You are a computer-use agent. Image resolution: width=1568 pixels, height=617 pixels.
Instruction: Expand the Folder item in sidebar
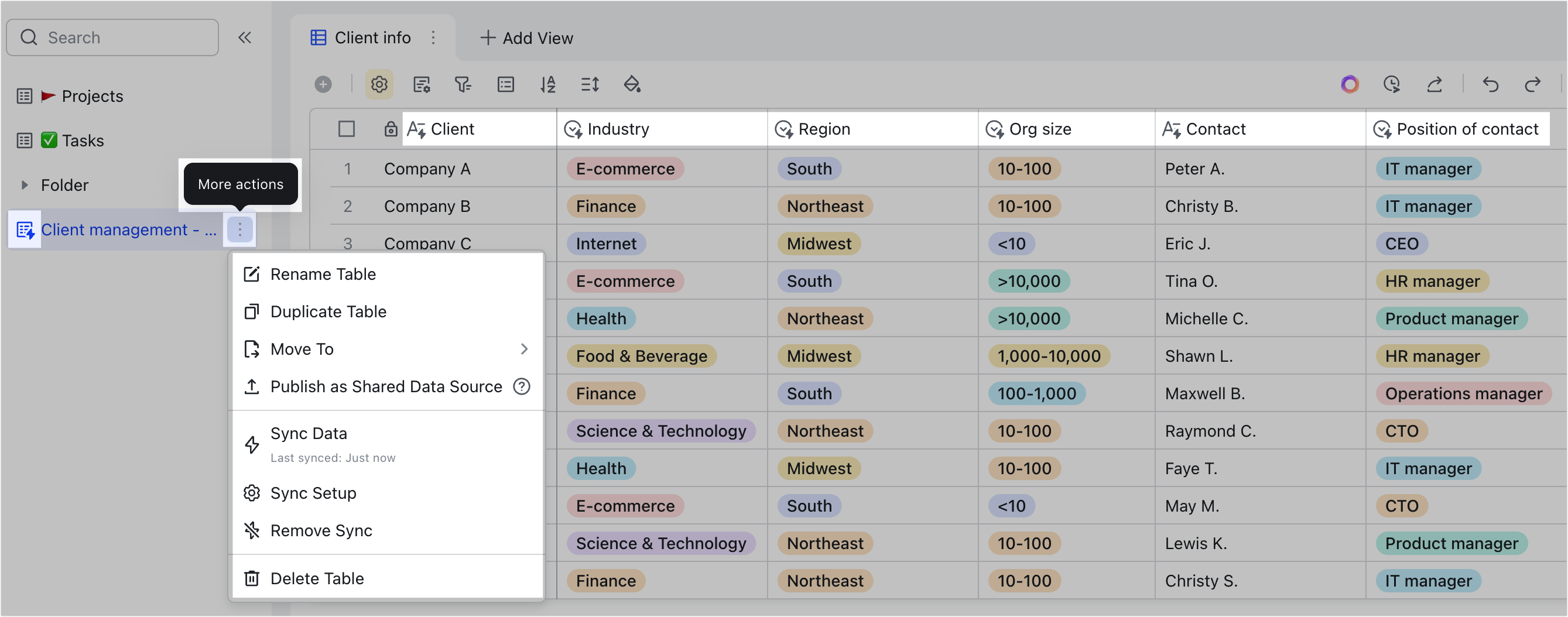click(25, 185)
